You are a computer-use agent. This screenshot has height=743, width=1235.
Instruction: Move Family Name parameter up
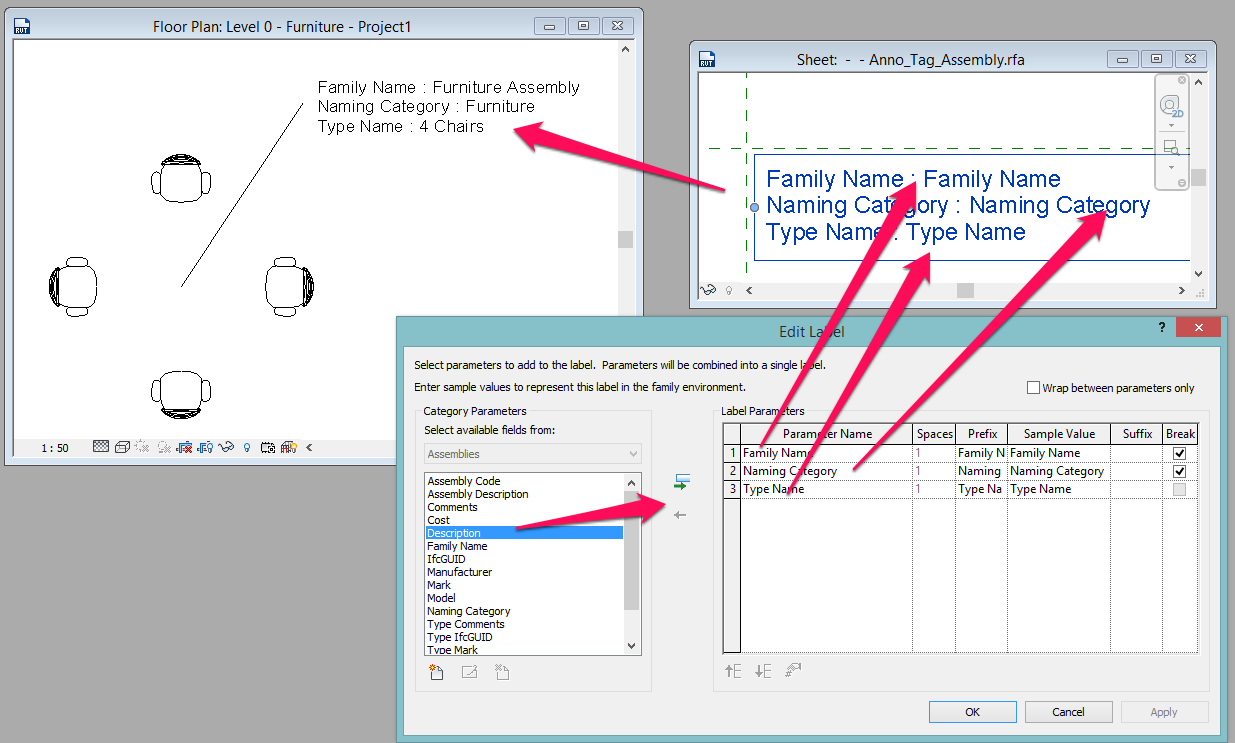(x=733, y=671)
